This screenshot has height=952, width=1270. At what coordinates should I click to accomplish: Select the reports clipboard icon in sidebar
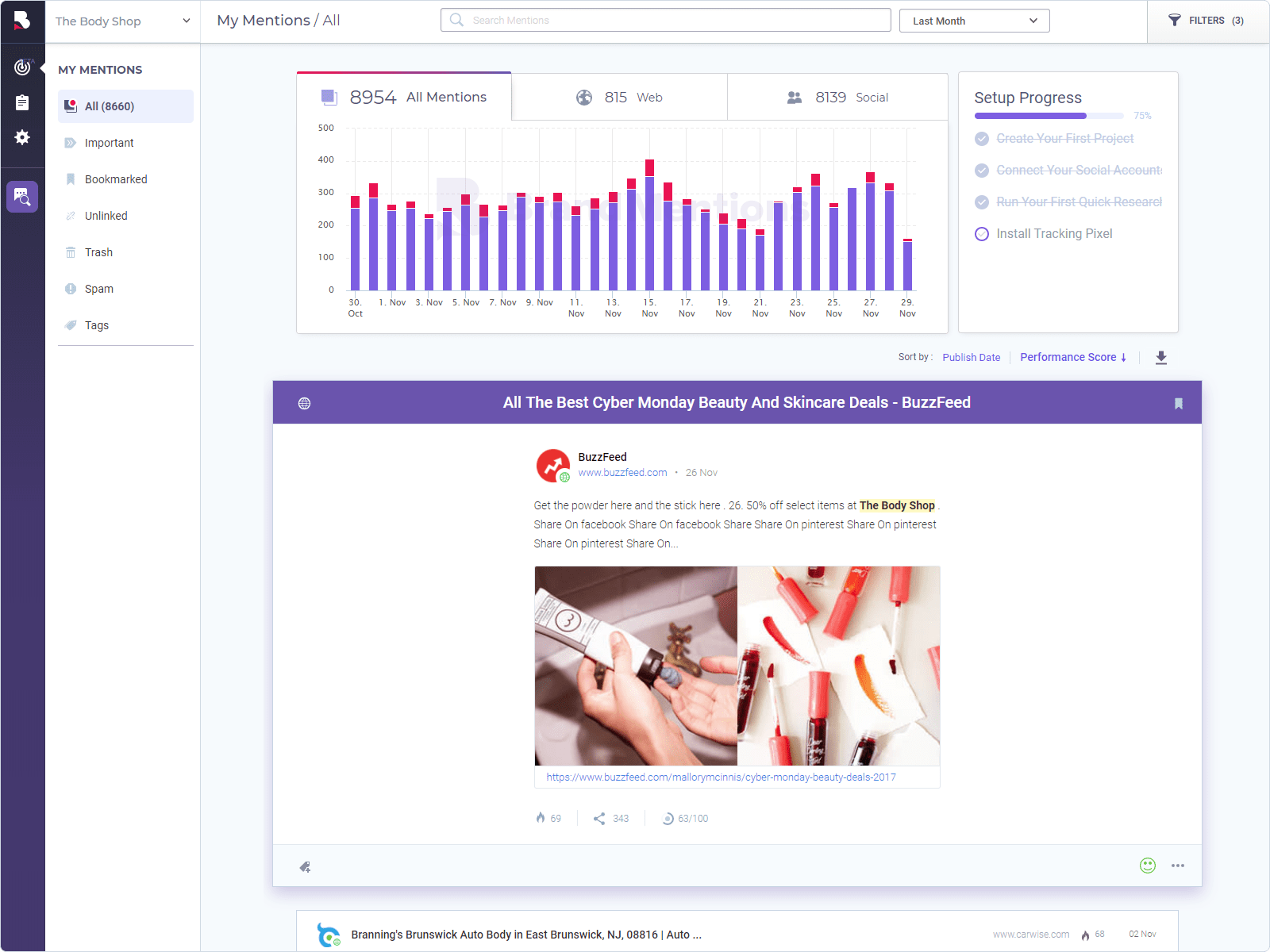point(23,102)
